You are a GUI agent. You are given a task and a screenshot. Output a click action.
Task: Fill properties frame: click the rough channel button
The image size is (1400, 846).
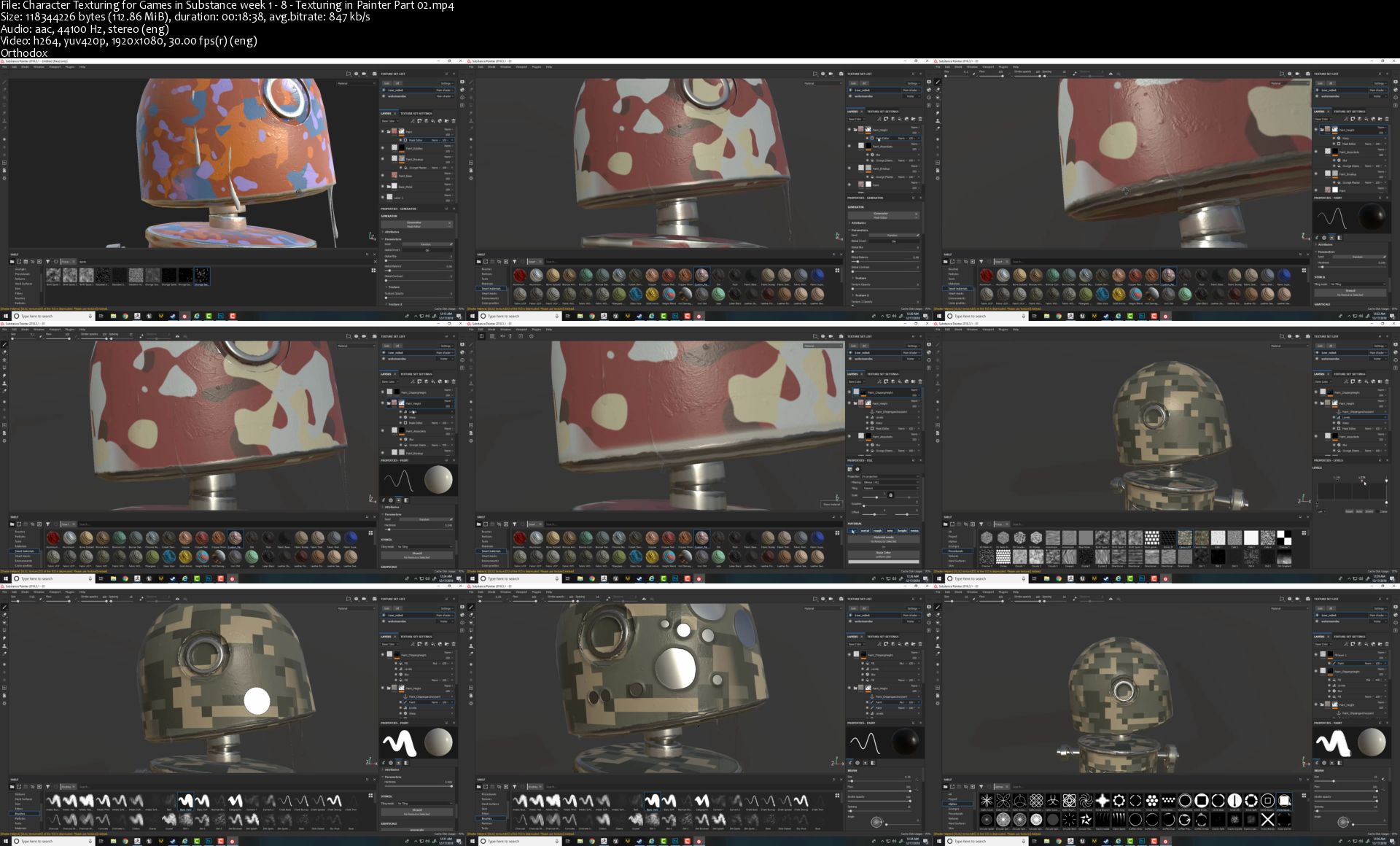pos(877,531)
